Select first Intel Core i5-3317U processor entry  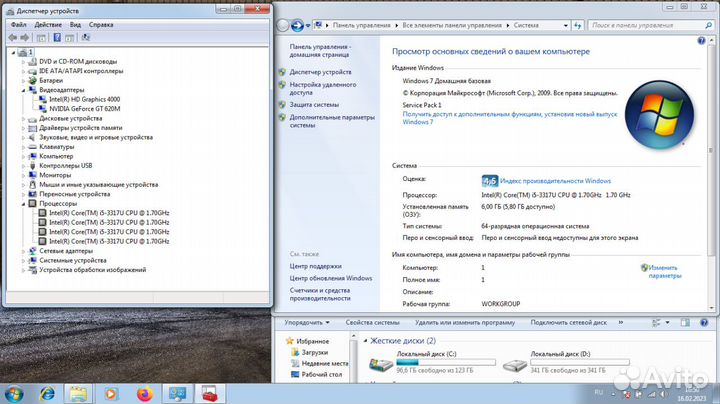coord(109,213)
